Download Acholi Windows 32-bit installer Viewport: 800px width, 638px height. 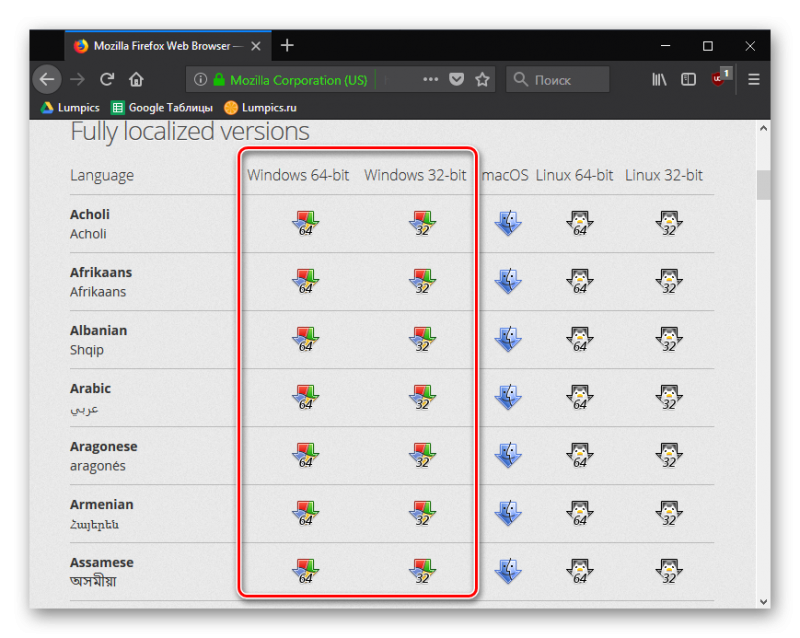click(422, 224)
